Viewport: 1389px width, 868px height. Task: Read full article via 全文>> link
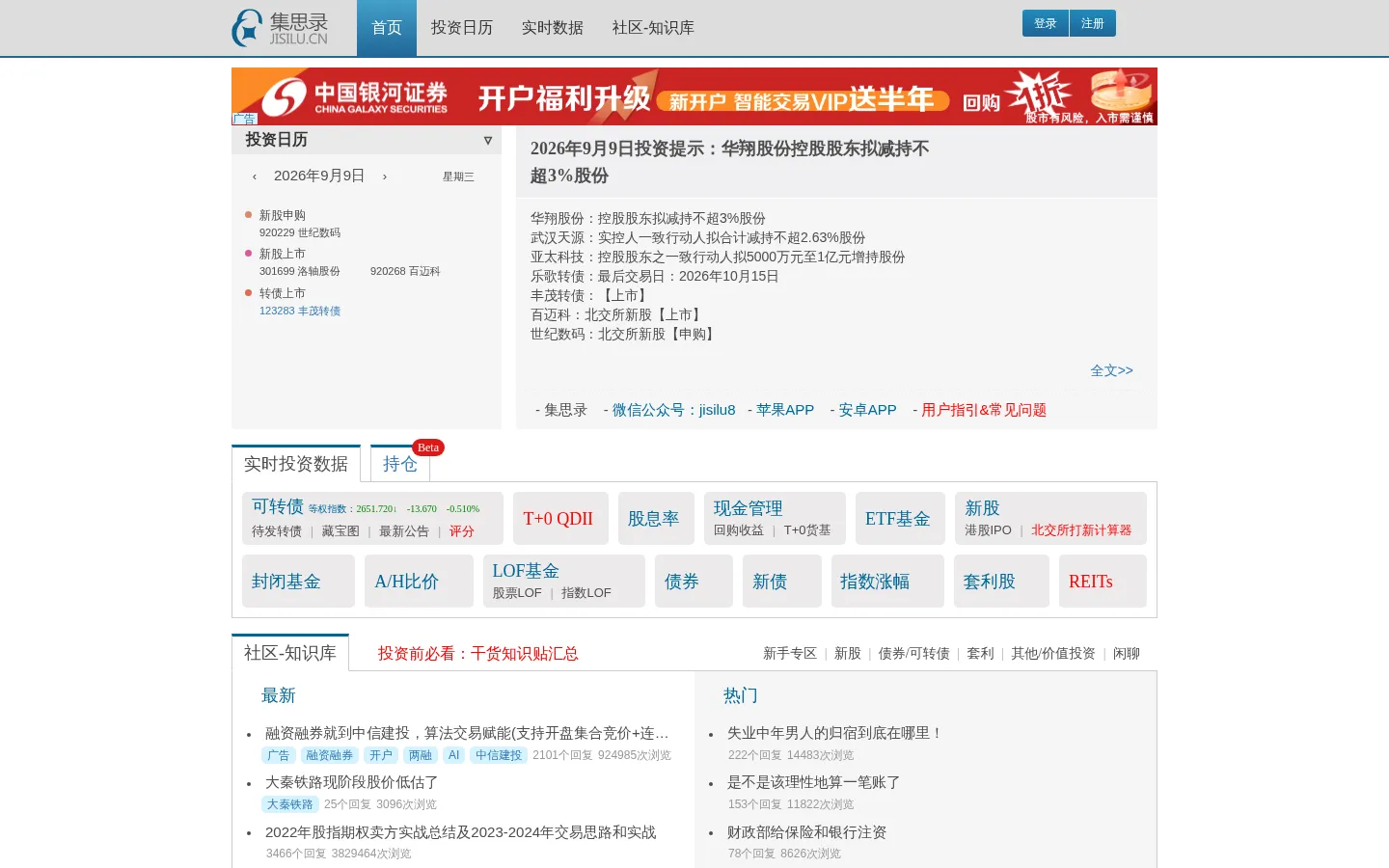pos(1112,370)
